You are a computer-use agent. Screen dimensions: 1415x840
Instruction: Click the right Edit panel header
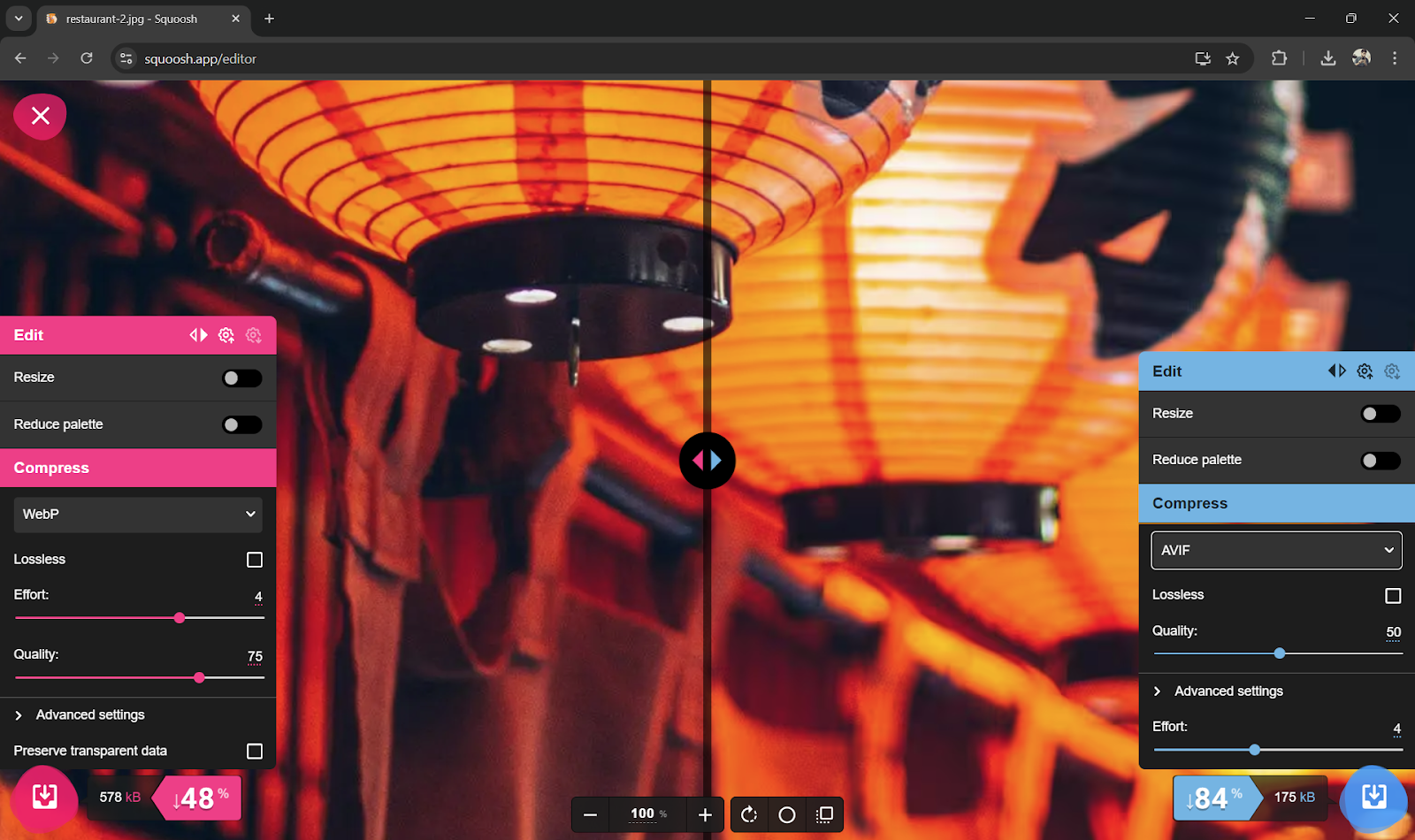tap(1277, 371)
